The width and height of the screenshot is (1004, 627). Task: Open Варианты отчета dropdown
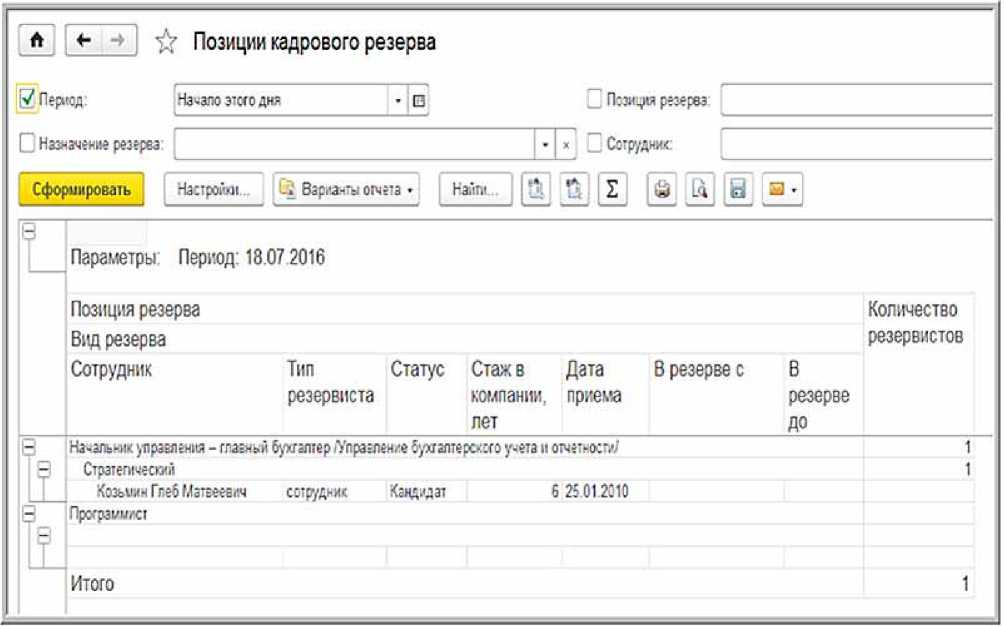point(346,190)
